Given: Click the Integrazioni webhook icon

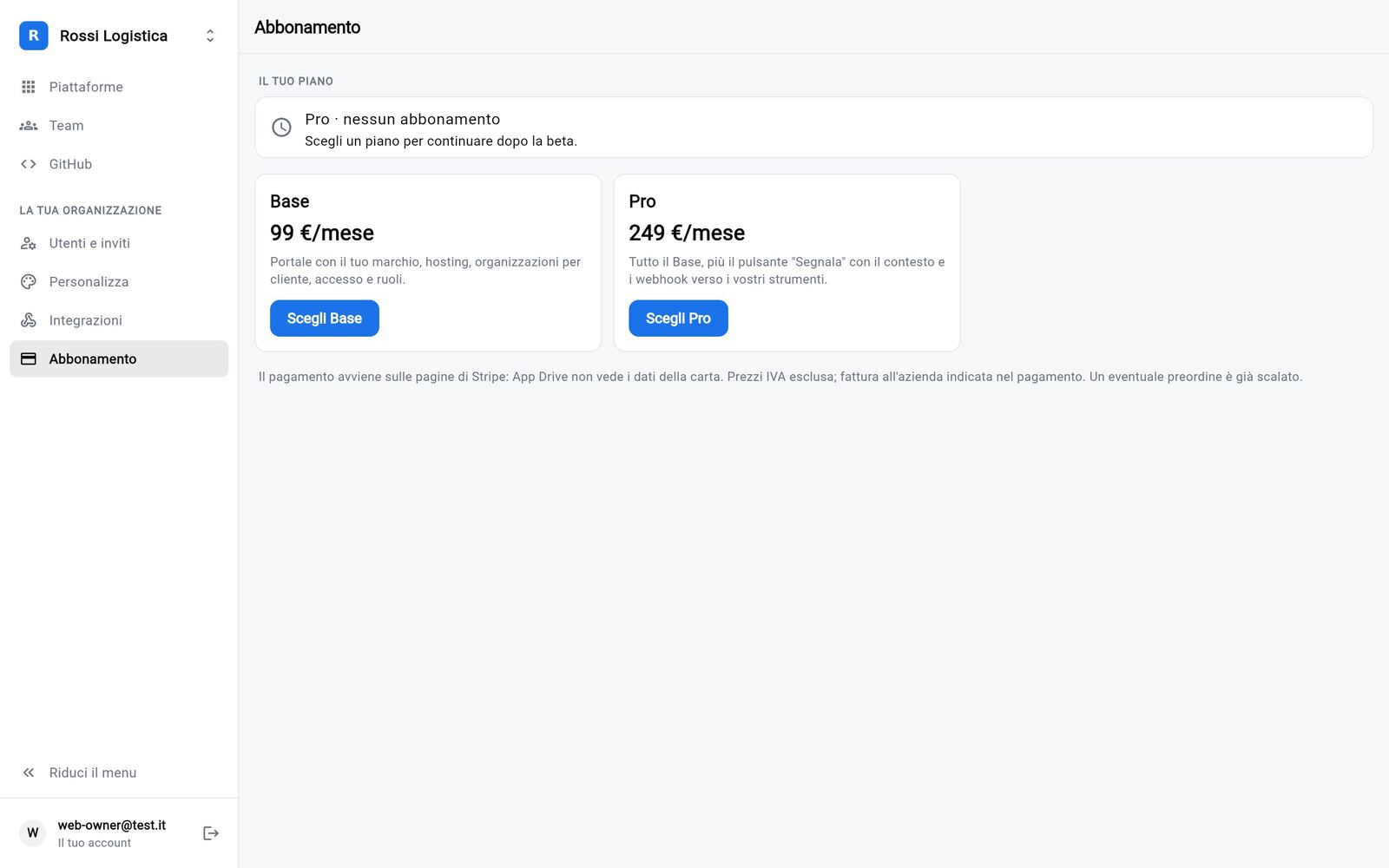Looking at the screenshot, I should [29, 320].
